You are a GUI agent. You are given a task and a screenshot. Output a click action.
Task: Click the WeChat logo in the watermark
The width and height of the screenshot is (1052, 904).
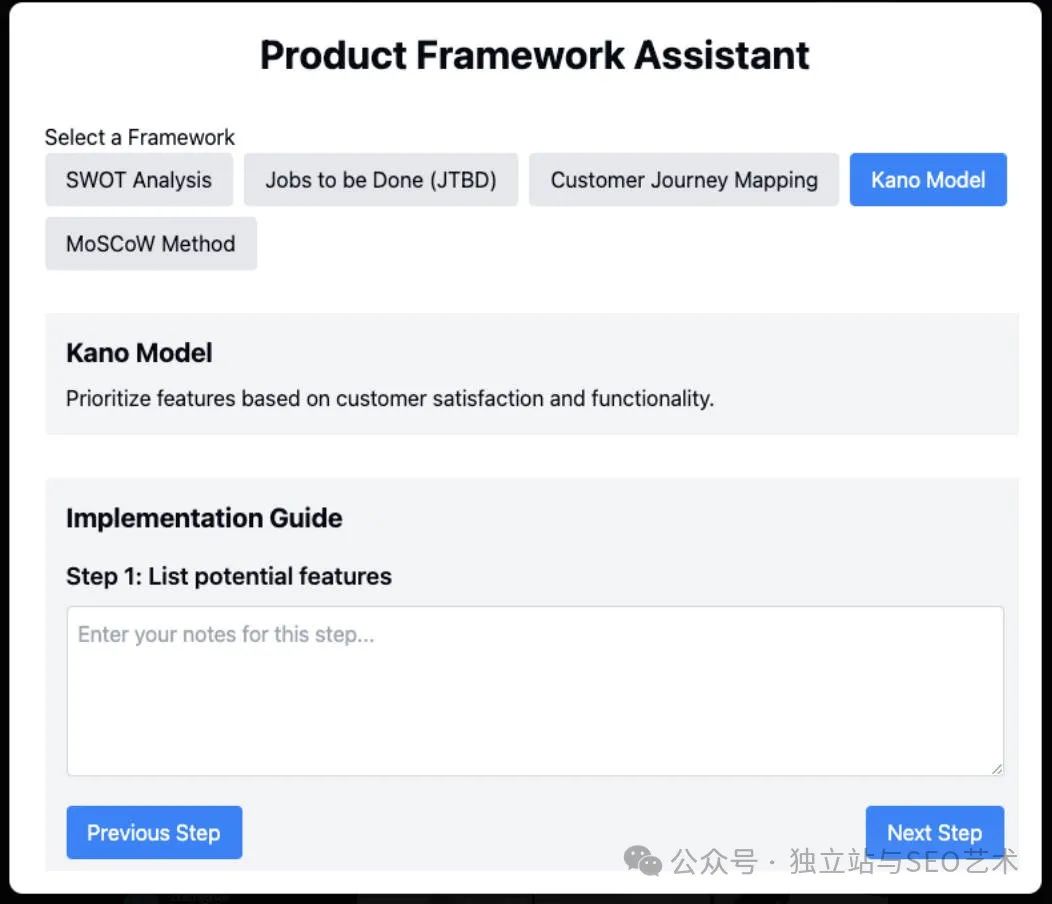click(x=643, y=860)
